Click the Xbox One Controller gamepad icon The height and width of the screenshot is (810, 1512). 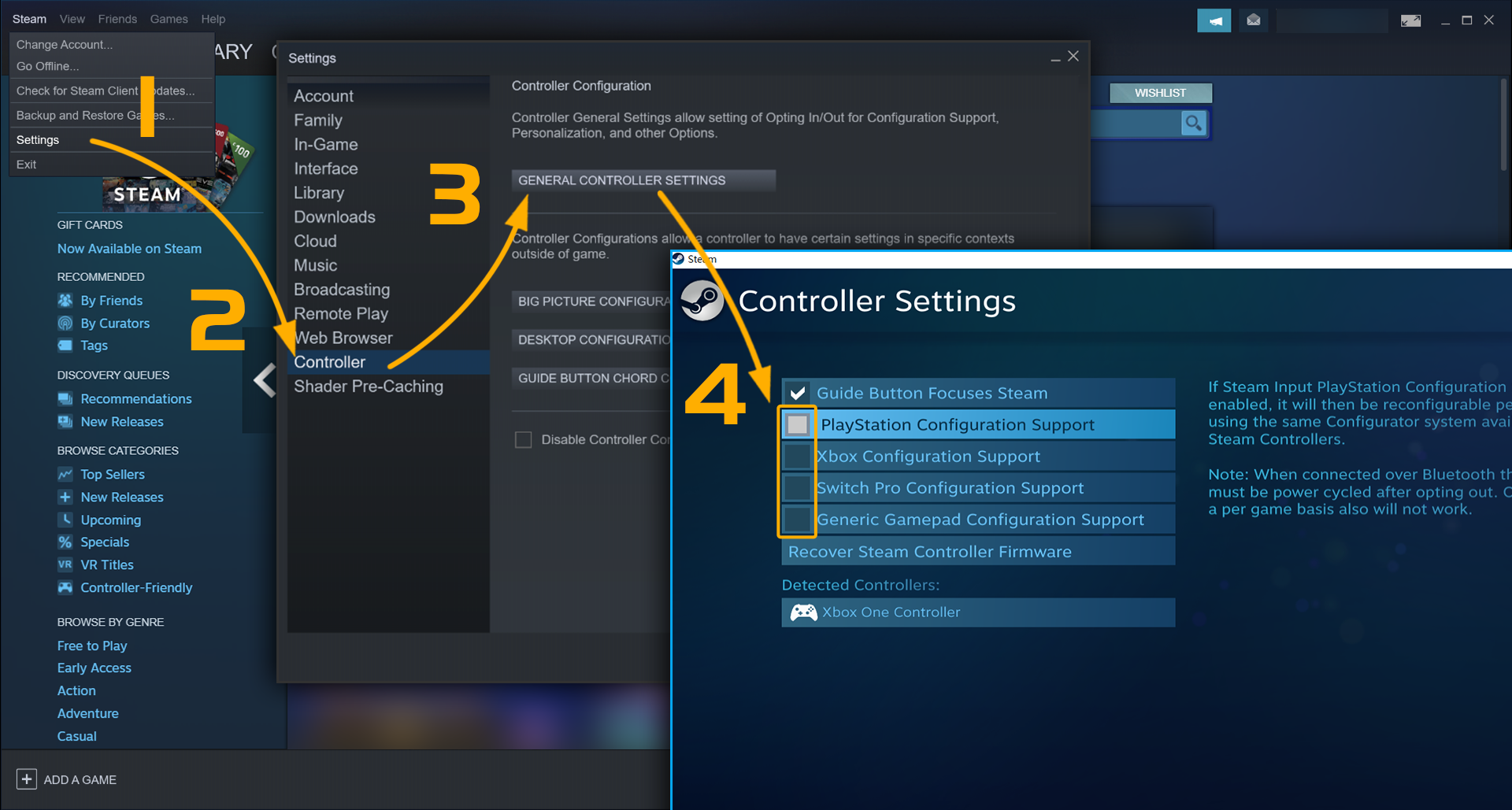(x=802, y=612)
